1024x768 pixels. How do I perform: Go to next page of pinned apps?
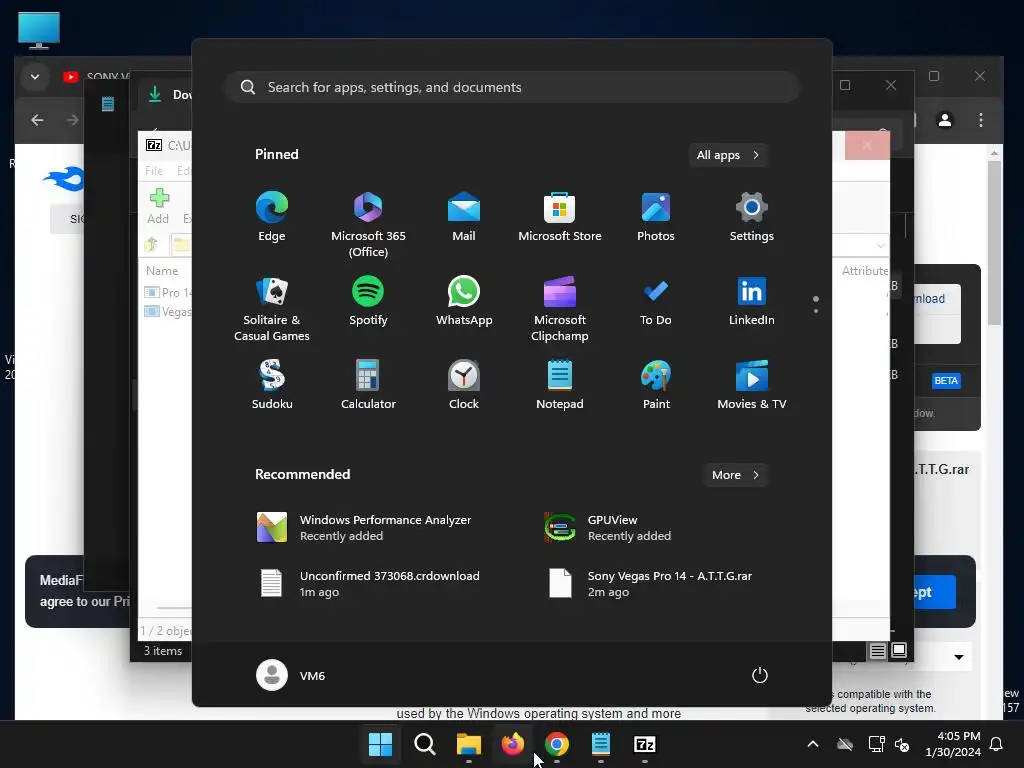tap(816, 311)
